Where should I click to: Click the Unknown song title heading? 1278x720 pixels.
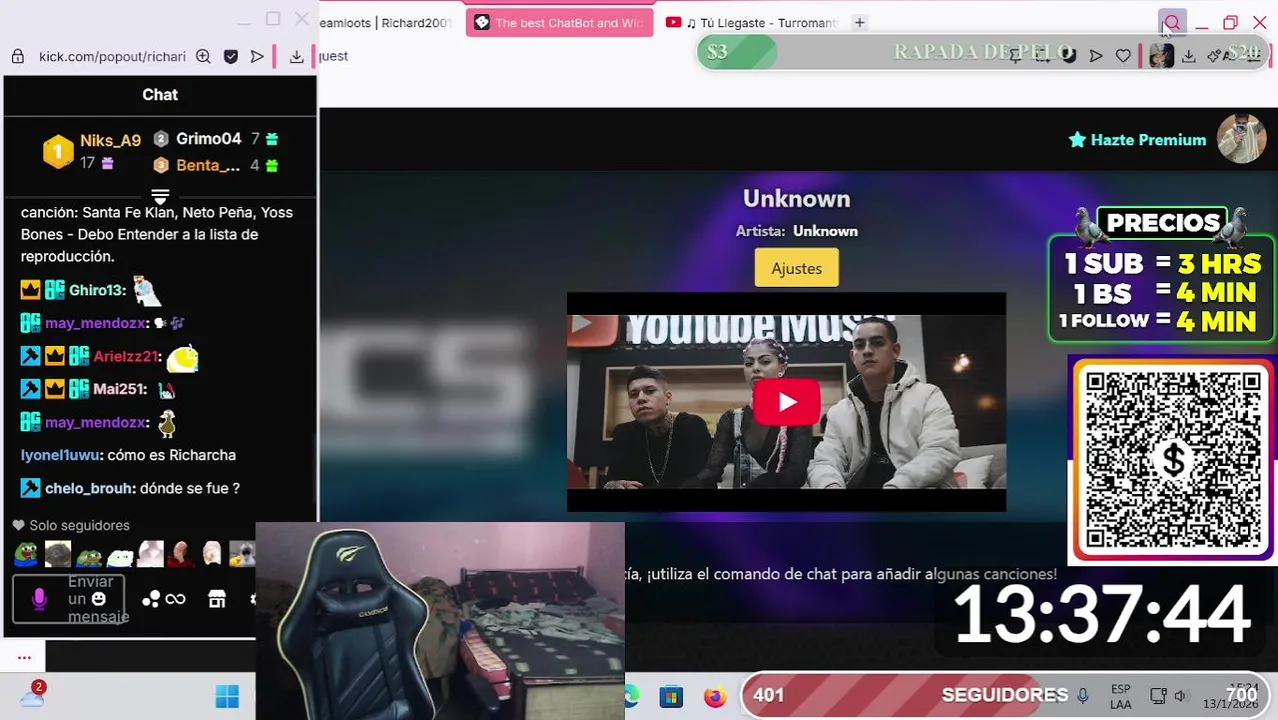(796, 199)
